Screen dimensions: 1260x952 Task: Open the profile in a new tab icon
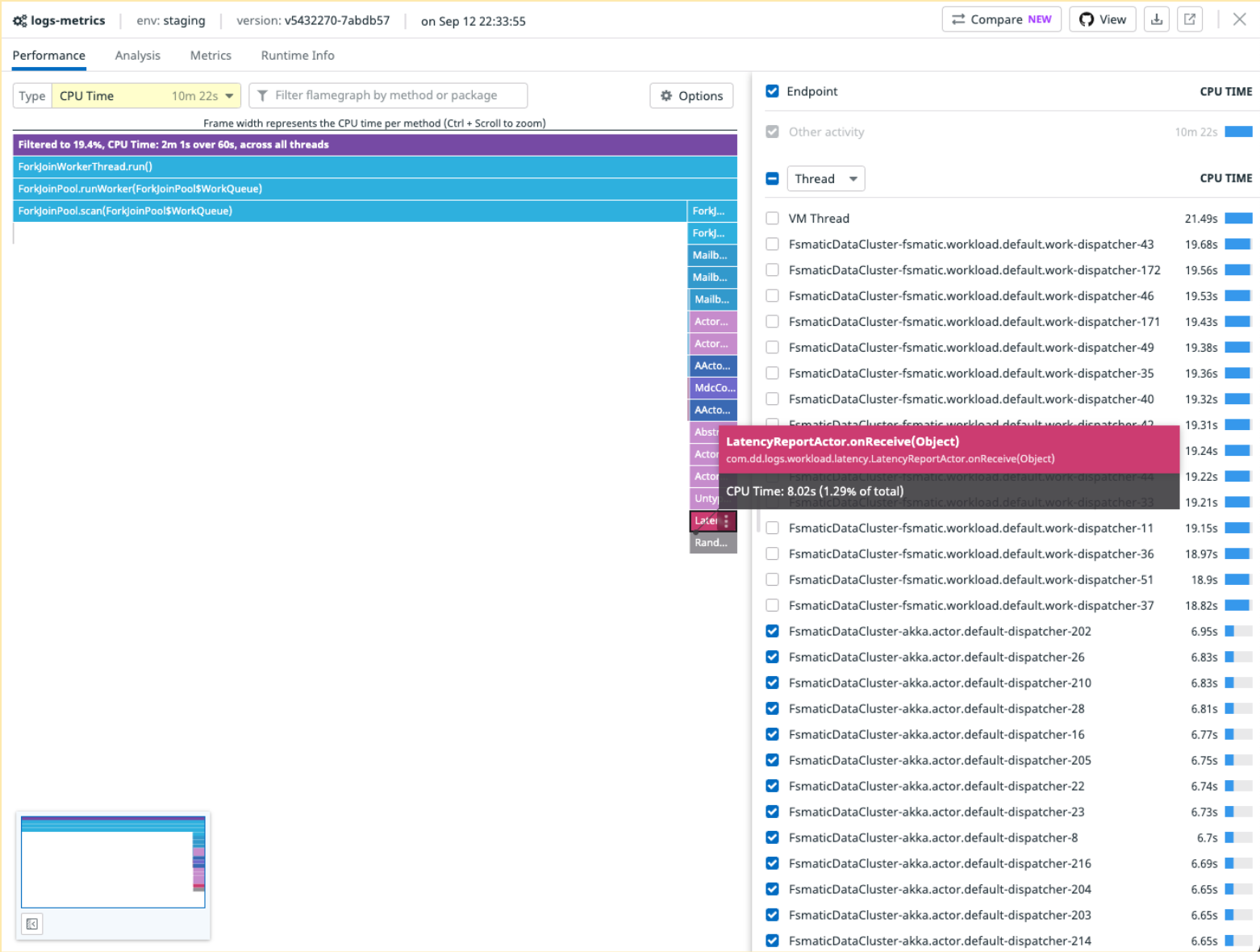click(x=1190, y=19)
